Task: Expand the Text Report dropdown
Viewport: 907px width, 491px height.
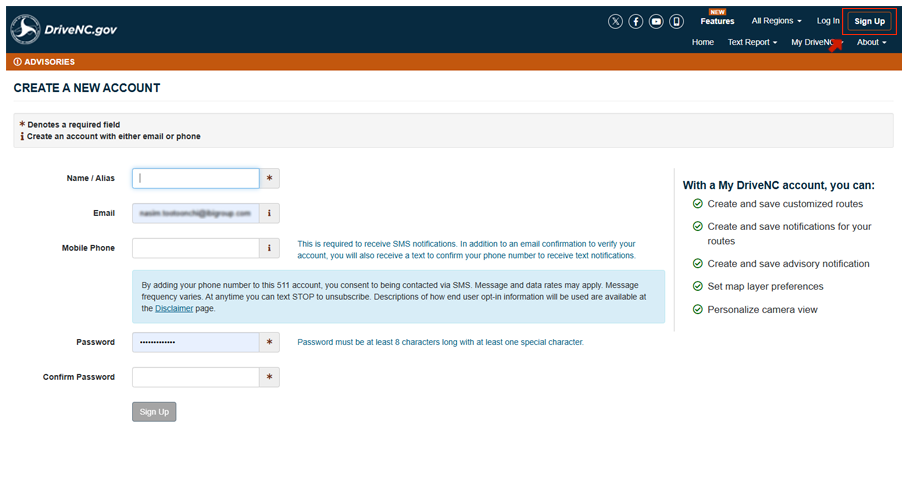Action: point(752,42)
